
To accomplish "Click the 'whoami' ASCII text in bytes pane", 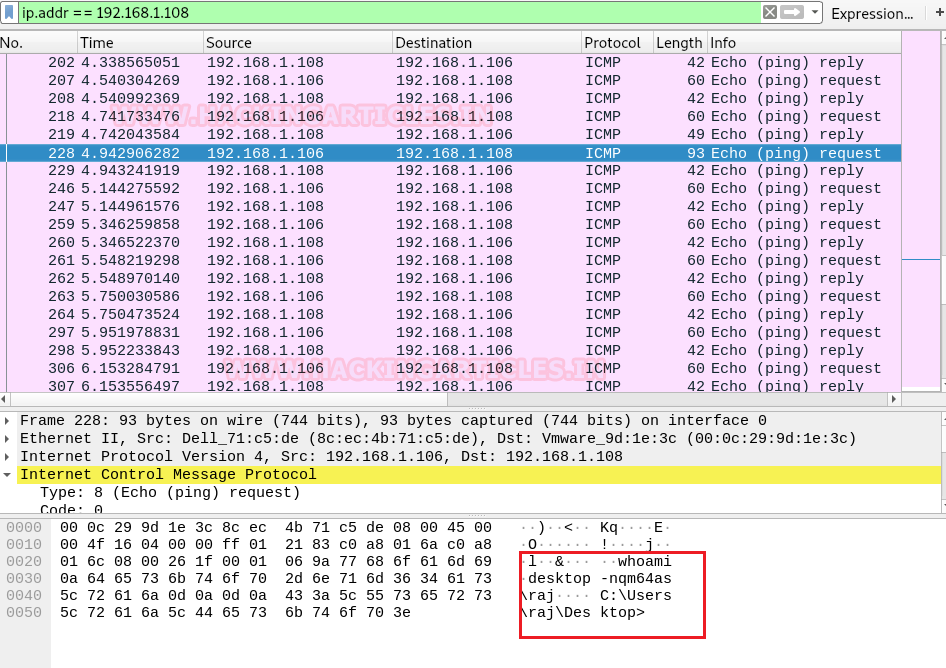I will [x=644, y=561].
